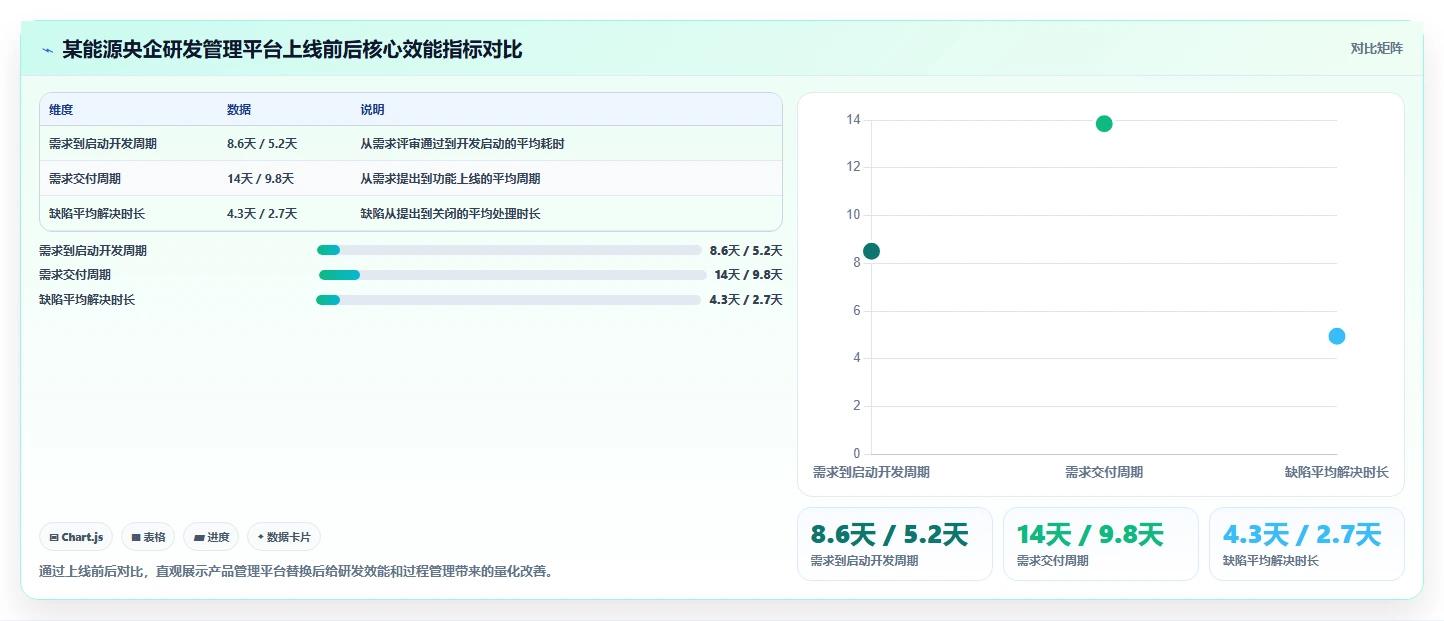Viewport: 1444px width, 621px height.
Task: Select the Chart.js tag chip
Action: pos(77,537)
